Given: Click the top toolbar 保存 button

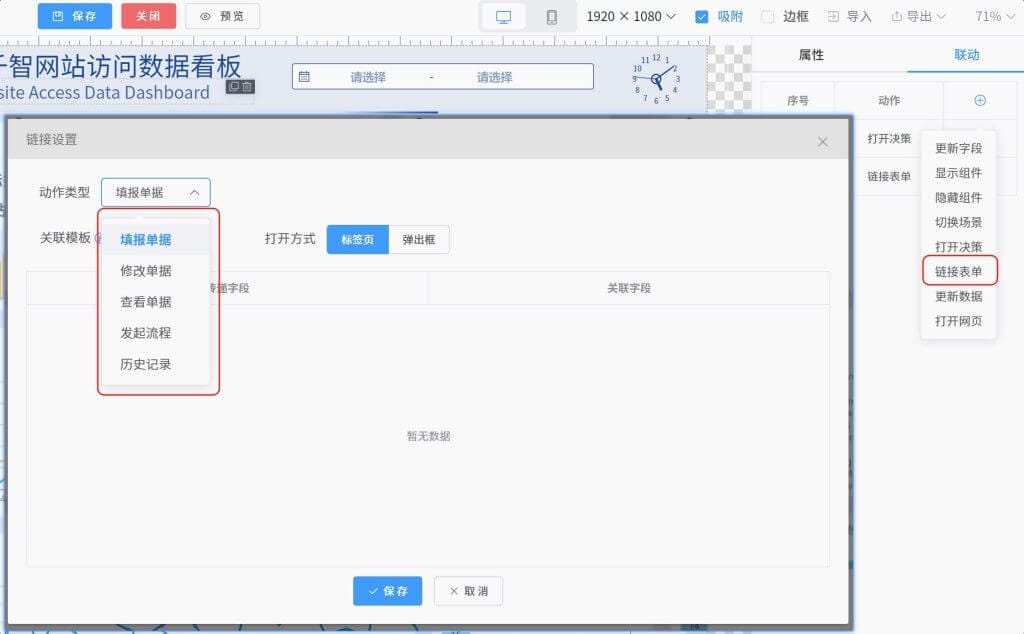Looking at the screenshot, I should 74,16.
